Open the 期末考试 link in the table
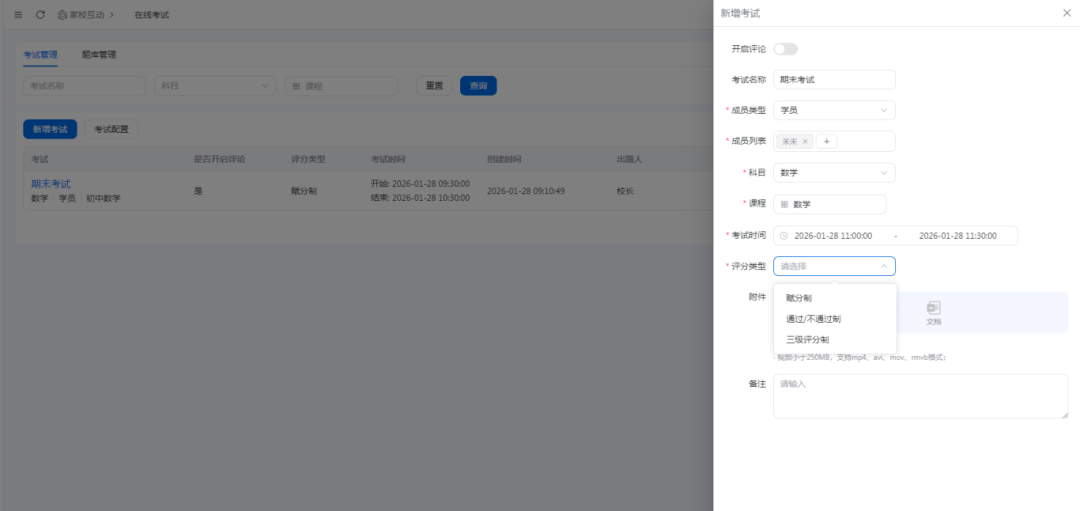Viewport: 1080px width, 511px height. coord(51,184)
